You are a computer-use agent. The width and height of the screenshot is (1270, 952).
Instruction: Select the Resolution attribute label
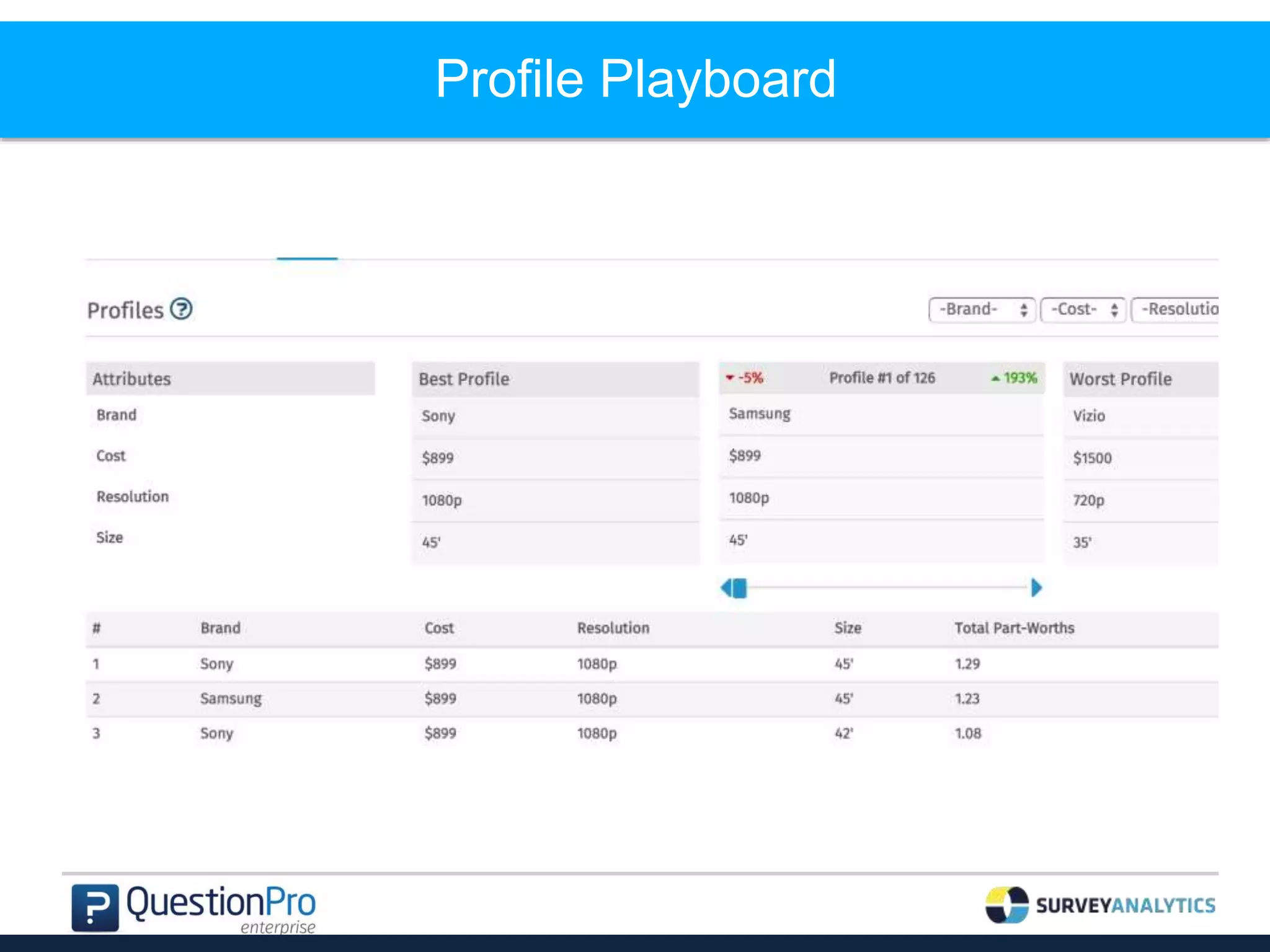click(133, 496)
